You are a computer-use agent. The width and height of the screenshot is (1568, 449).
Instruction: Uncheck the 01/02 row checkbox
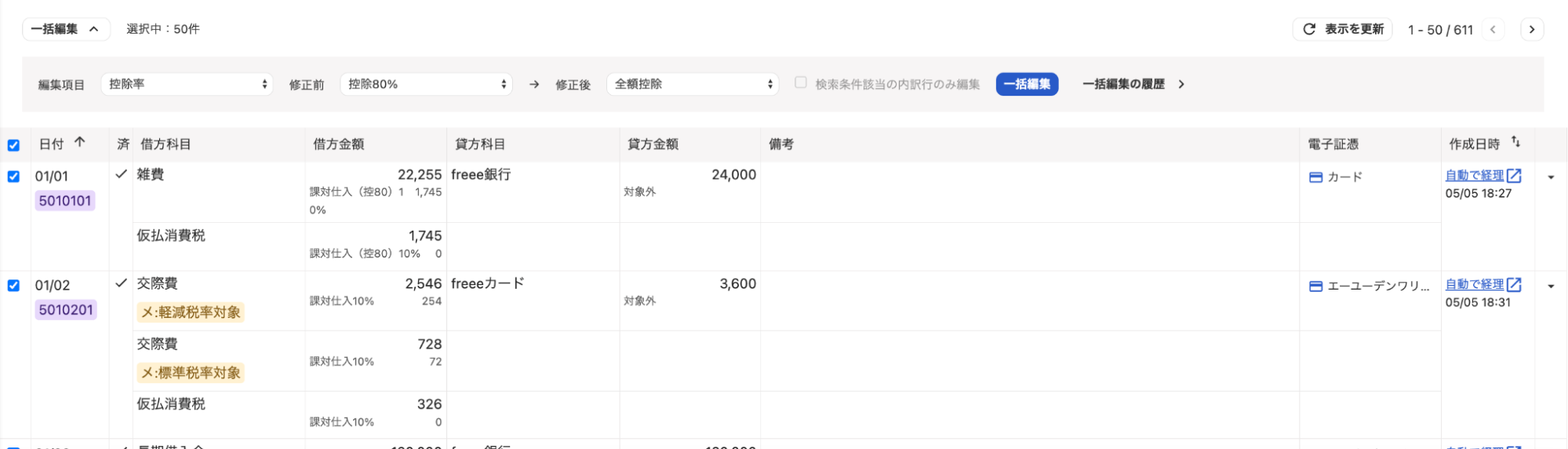[x=13, y=286]
